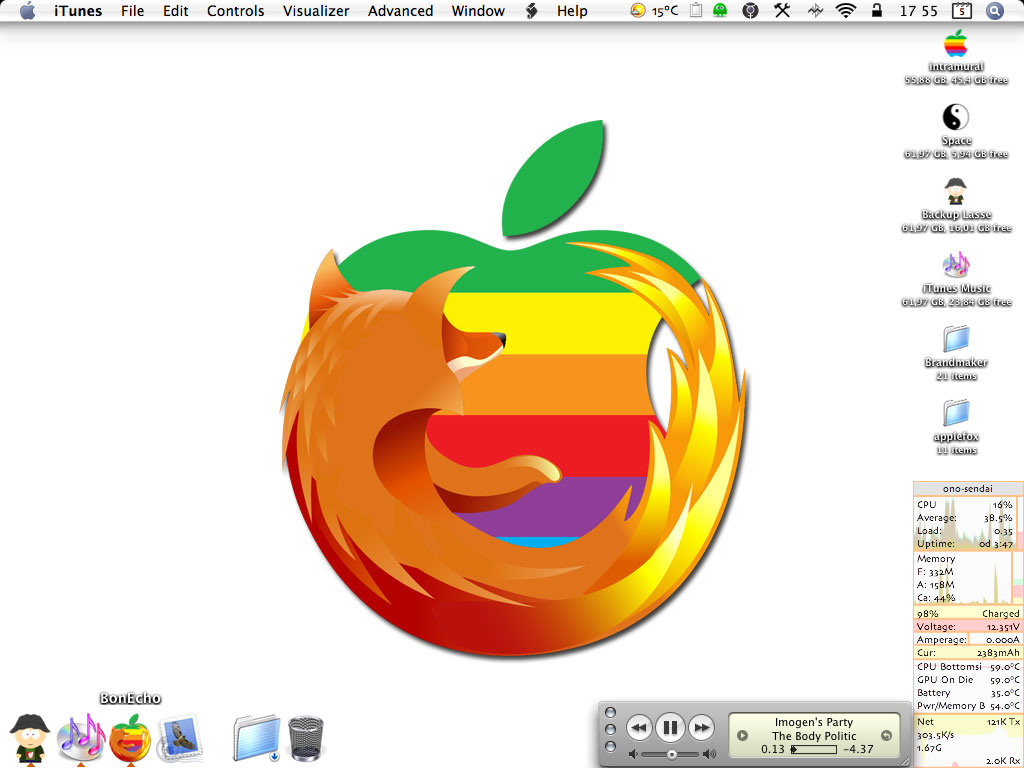Viewport: 1024px width, 768px height.
Task: Open the Bluetooth status icon
Action: click(x=816, y=10)
